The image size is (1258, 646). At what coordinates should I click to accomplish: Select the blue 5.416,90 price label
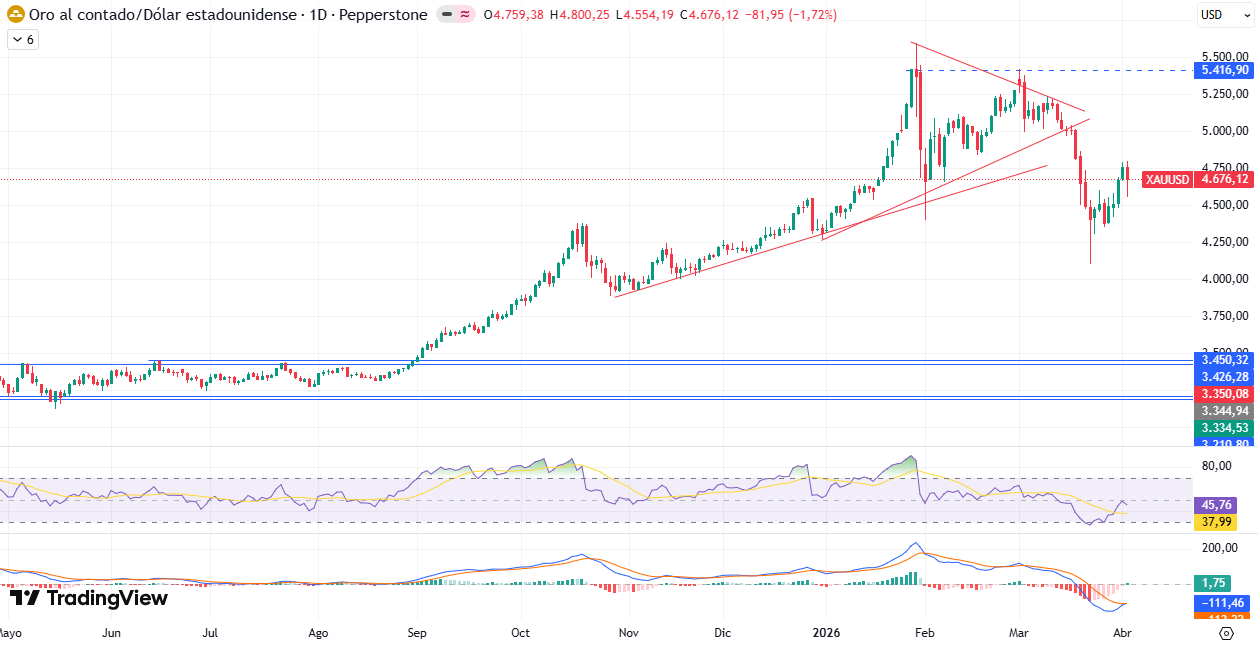coord(1225,70)
